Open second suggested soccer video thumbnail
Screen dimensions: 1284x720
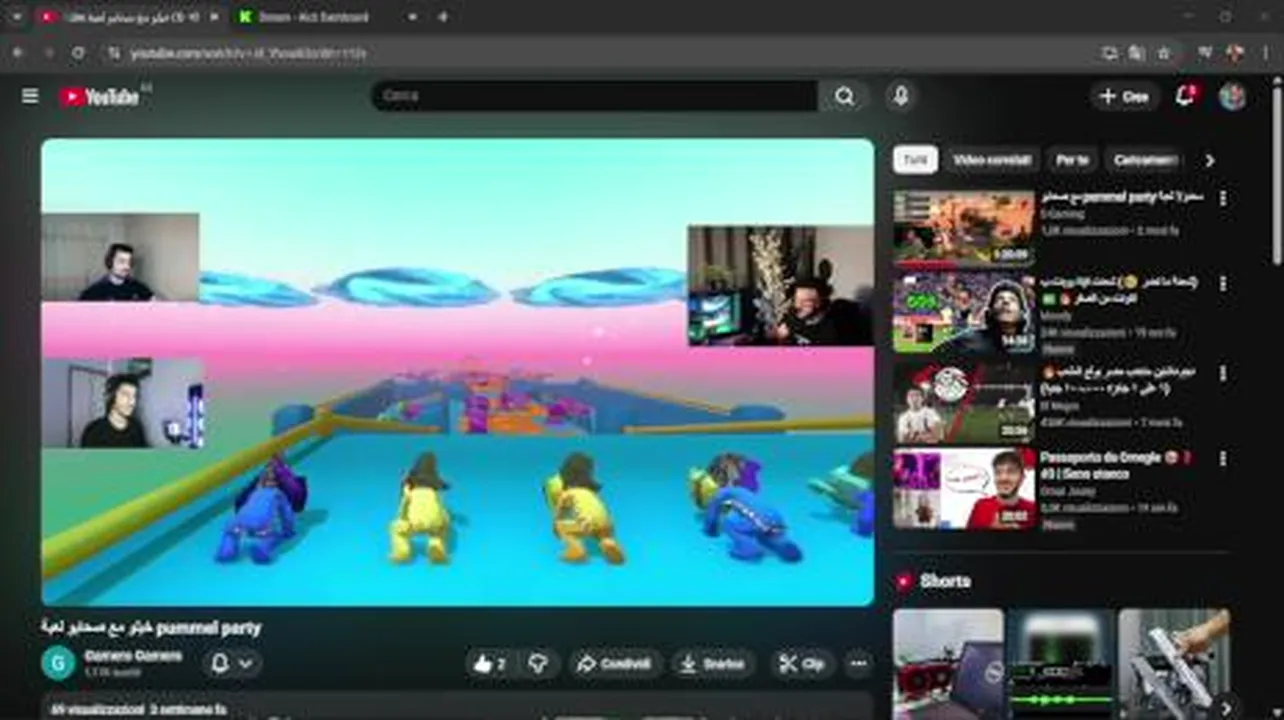(x=964, y=314)
